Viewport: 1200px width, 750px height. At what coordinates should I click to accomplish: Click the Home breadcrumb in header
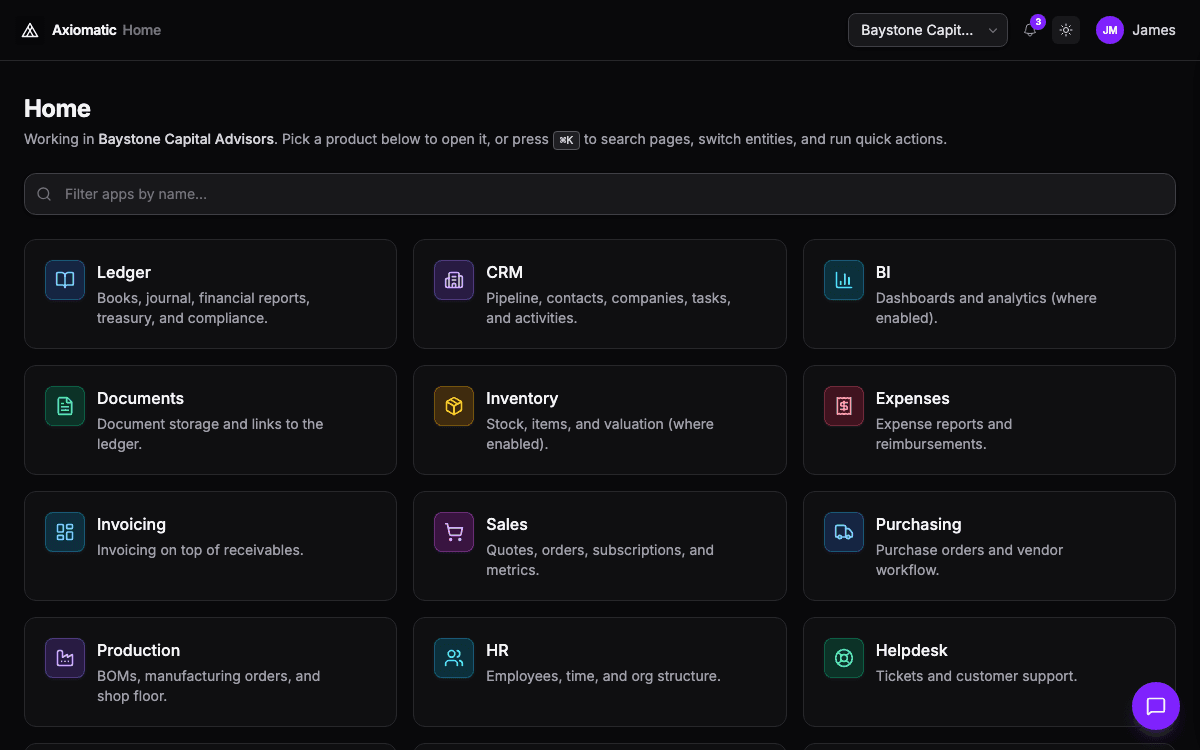[142, 30]
